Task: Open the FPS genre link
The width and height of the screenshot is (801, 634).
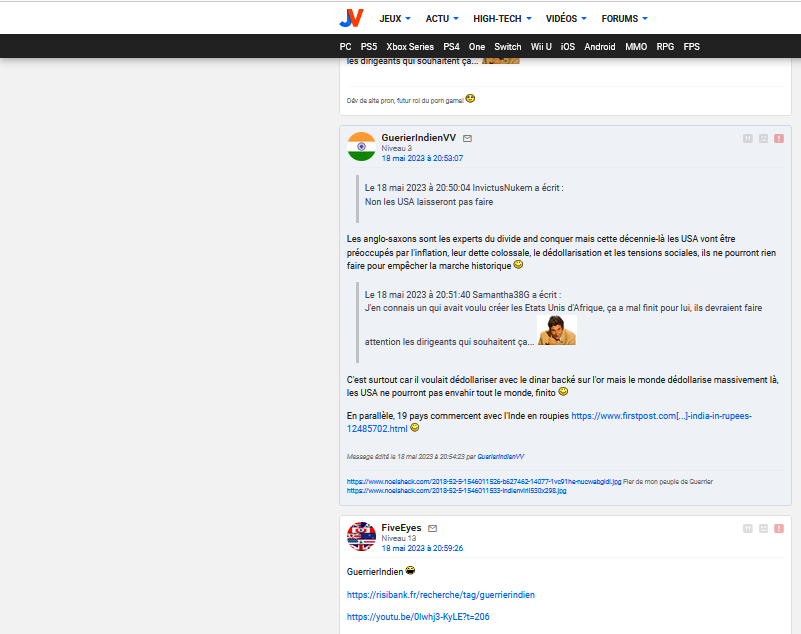Action: [x=692, y=46]
